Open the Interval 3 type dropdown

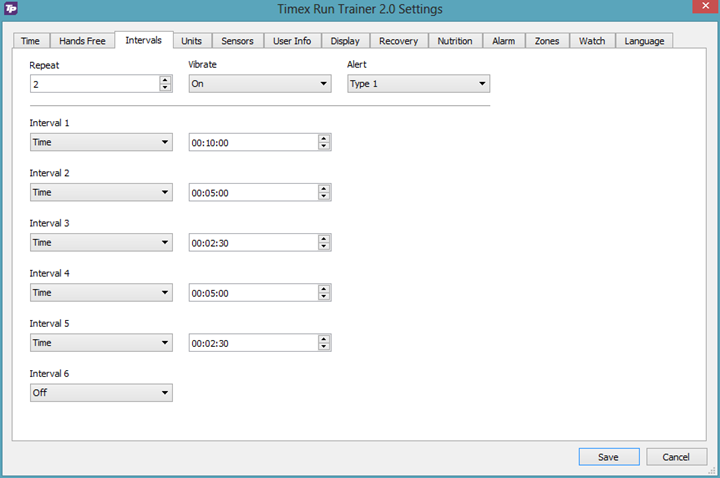[x=101, y=242]
